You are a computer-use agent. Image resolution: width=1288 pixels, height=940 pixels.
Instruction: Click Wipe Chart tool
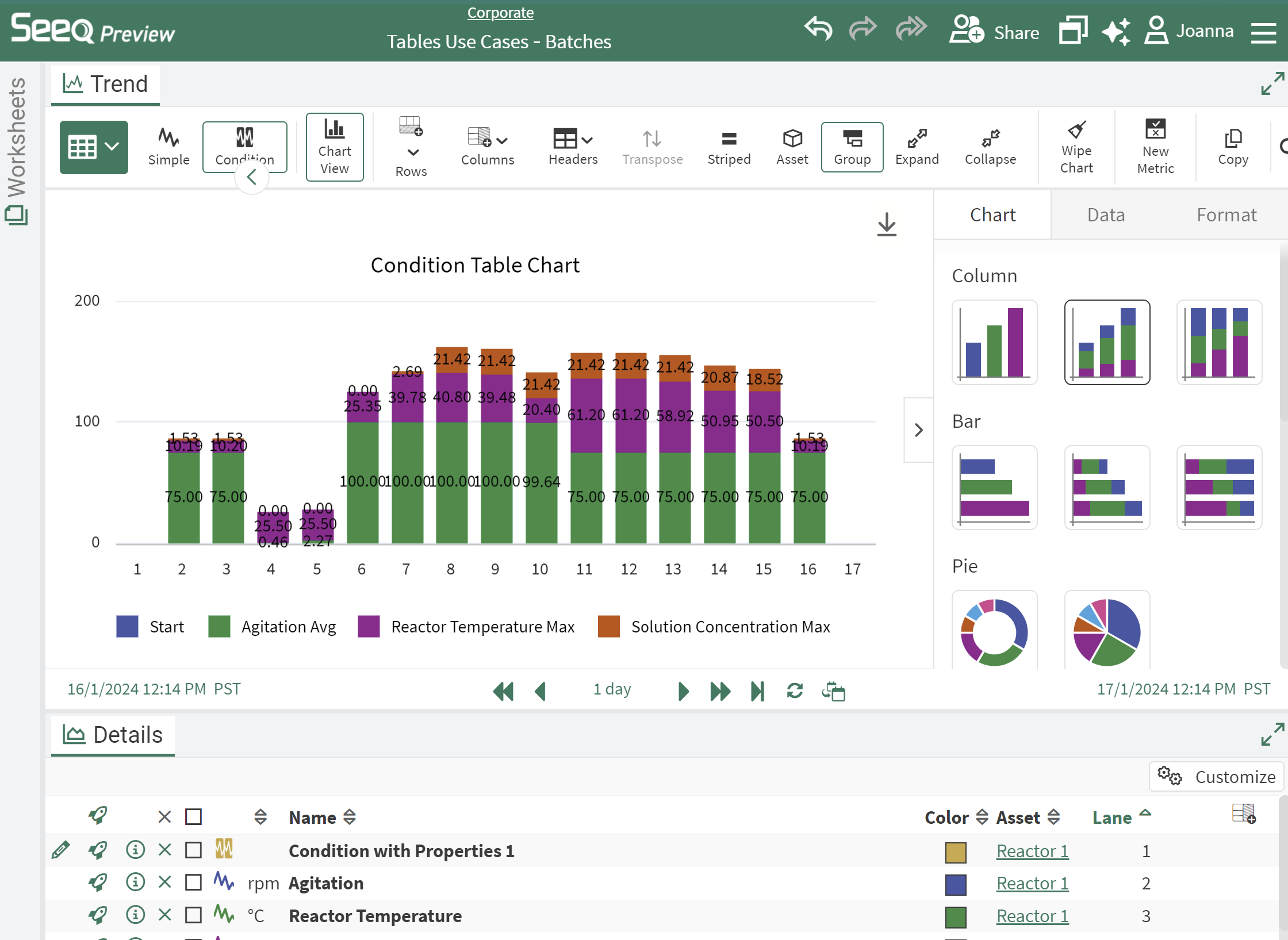[1076, 147]
